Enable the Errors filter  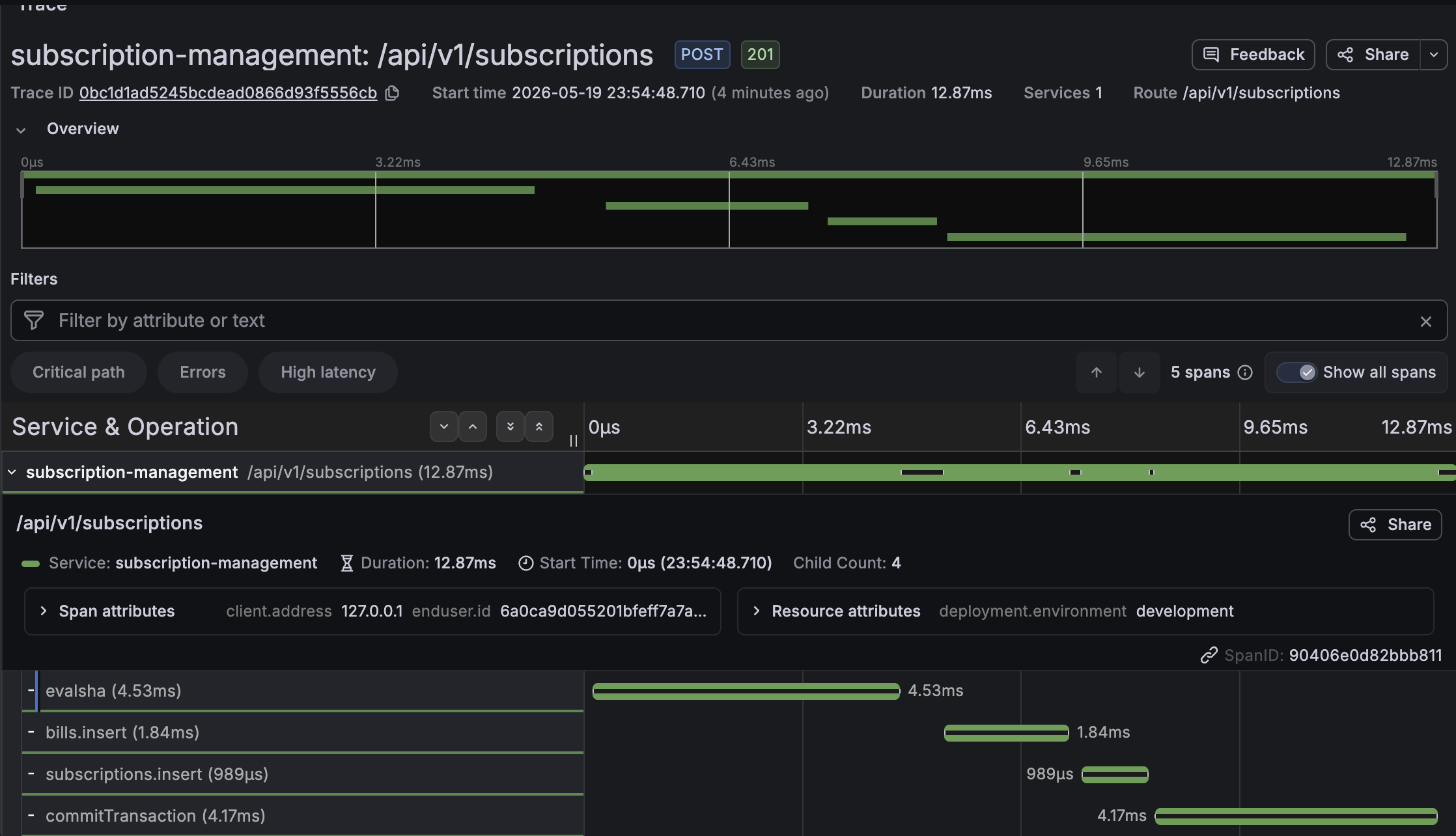pyautogui.click(x=203, y=372)
